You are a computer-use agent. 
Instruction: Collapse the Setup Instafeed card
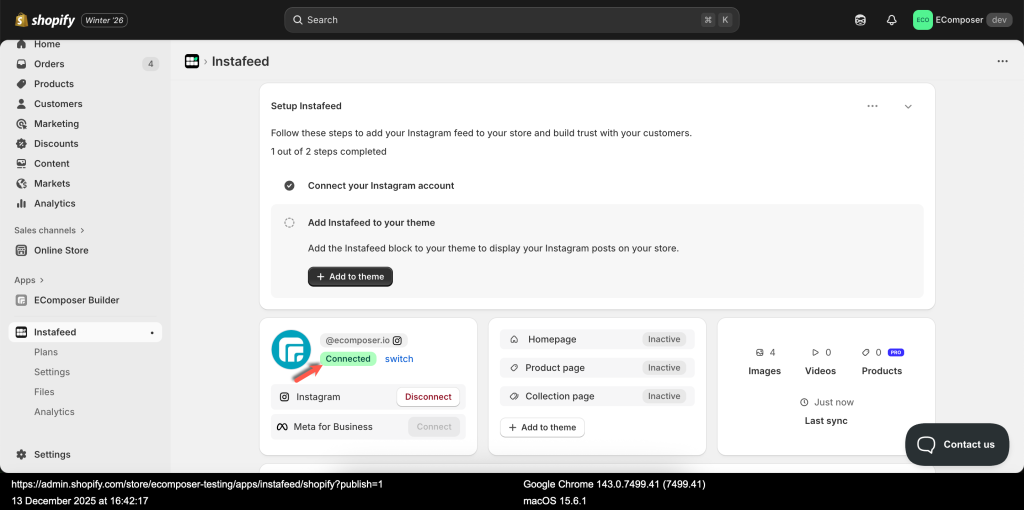point(908,106)
